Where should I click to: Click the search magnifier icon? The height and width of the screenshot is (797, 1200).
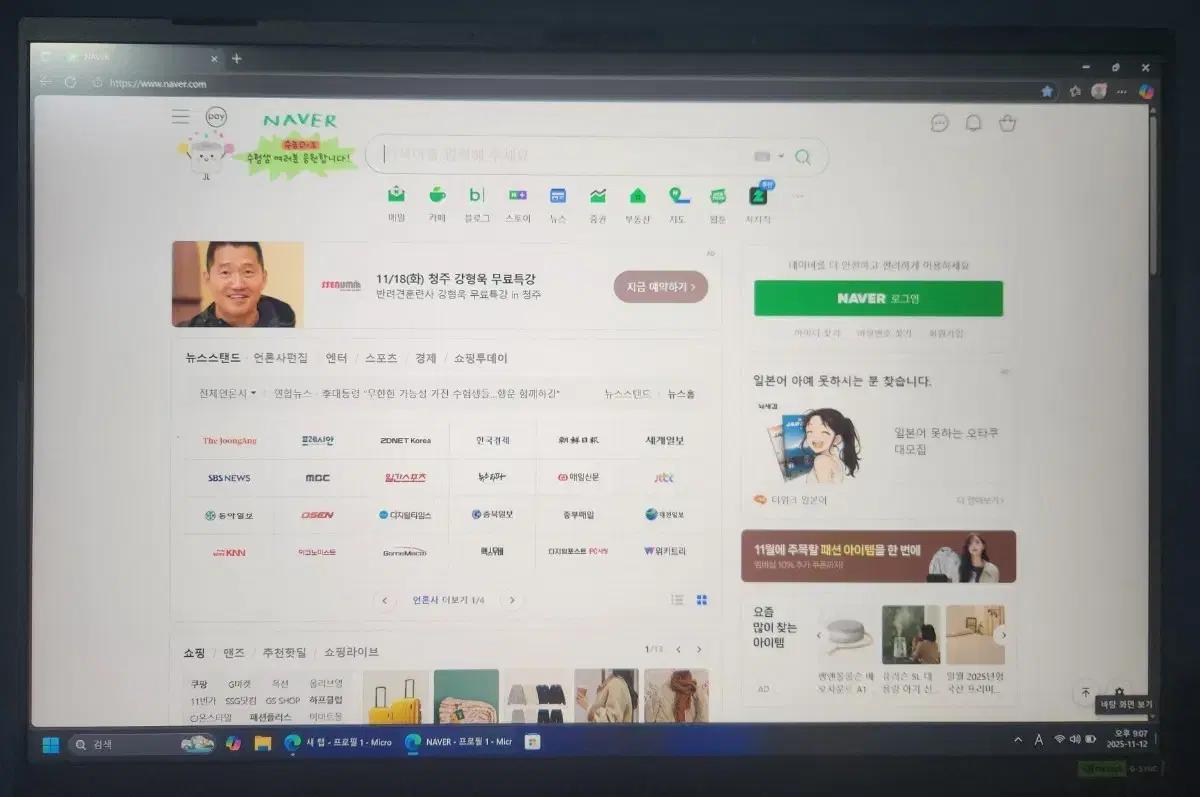[x=803, y=157]
